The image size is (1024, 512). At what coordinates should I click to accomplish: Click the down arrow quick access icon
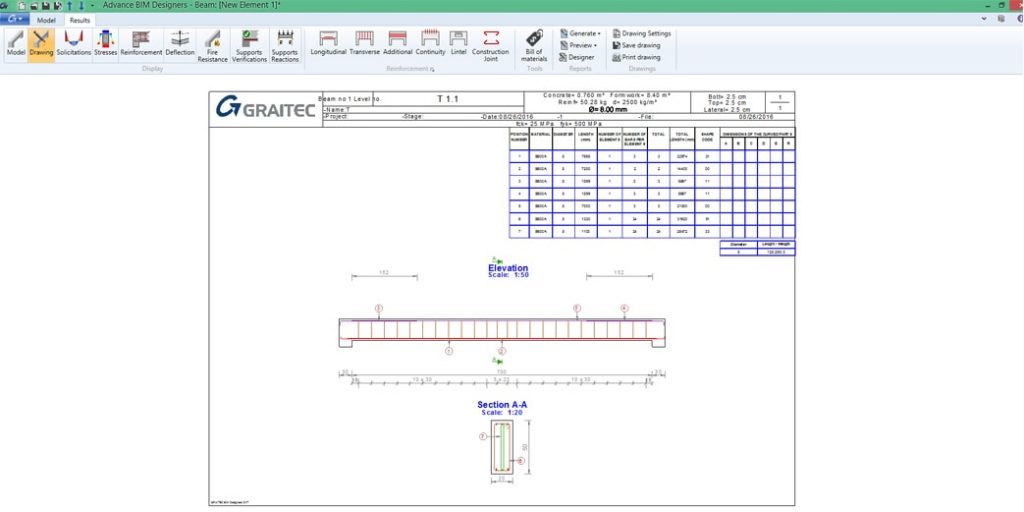[x=81, y=5]
